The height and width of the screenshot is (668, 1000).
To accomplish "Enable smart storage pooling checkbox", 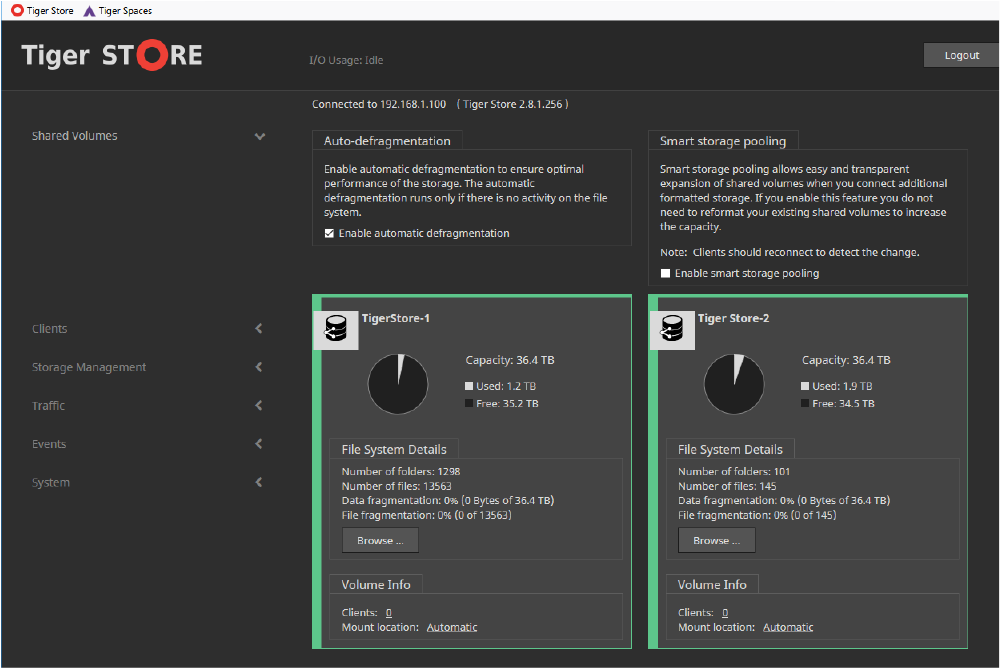I will click(x=665, y=273).
